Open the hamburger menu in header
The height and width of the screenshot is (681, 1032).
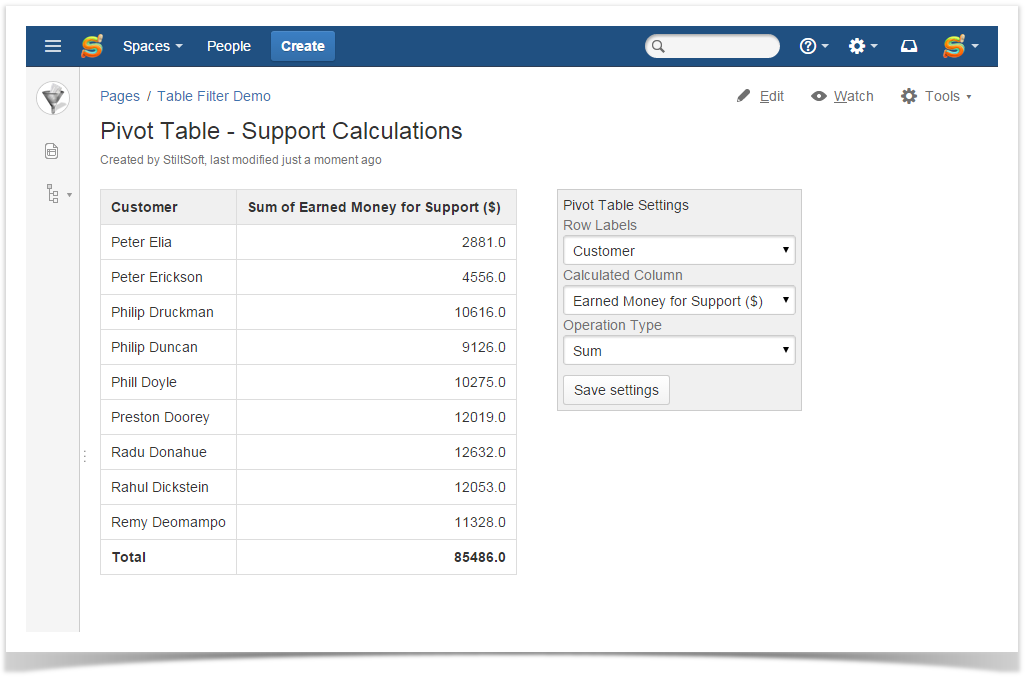(53, 46)
